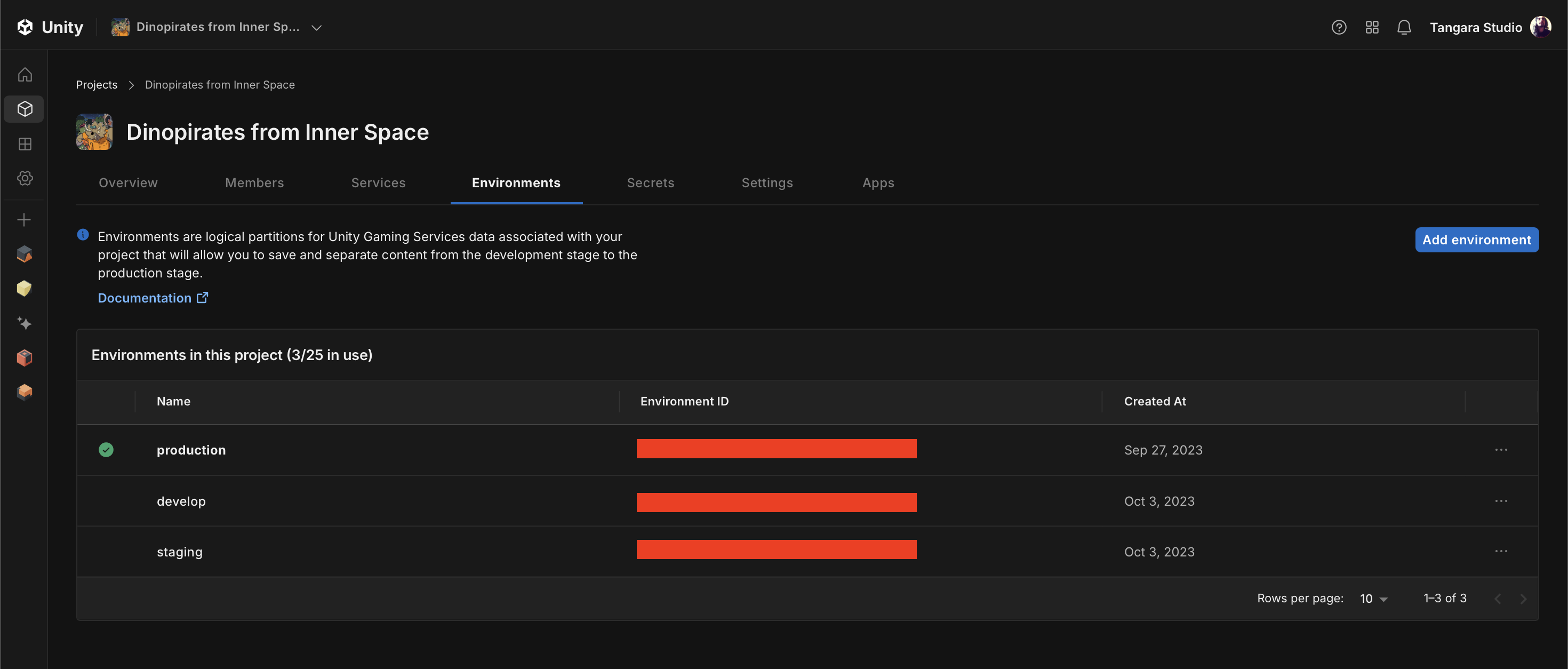Click the page title Dinopirates from Inner Space
This screenshot has width=1568, height=669.
pyautogui.click(x=277, y=132)
